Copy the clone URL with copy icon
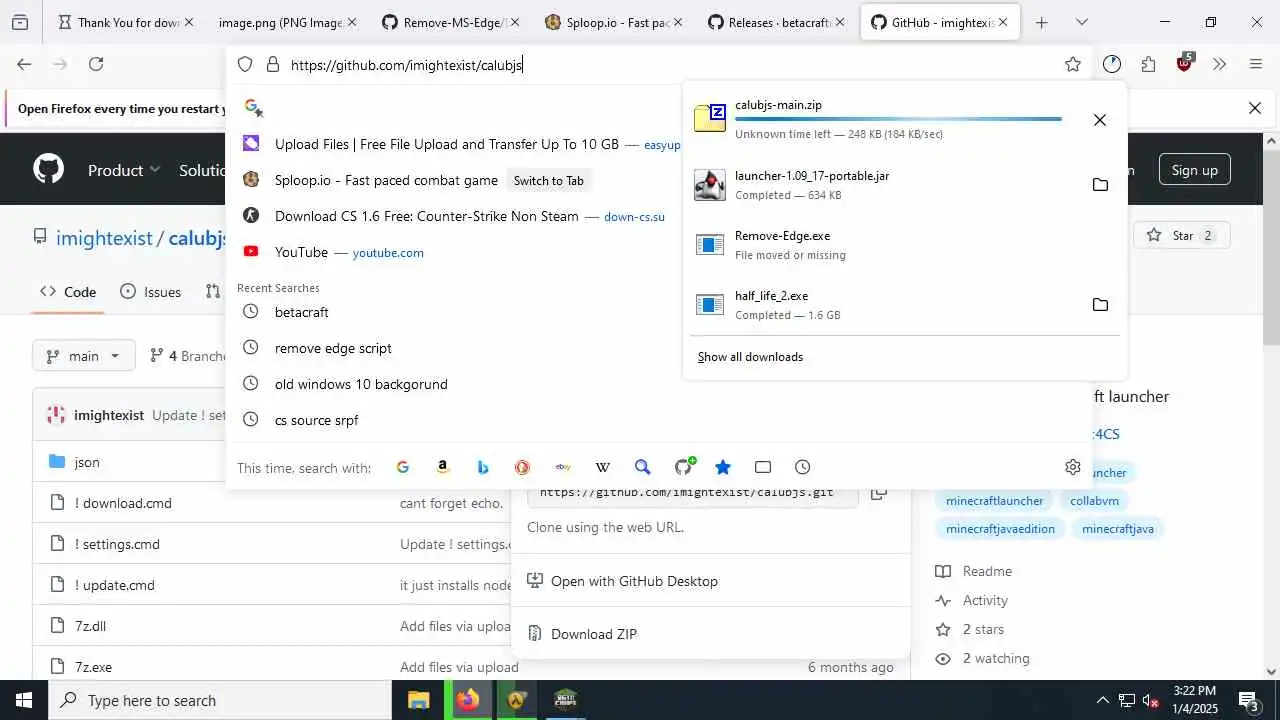1280x720 pixels. [x=878, y=493]
